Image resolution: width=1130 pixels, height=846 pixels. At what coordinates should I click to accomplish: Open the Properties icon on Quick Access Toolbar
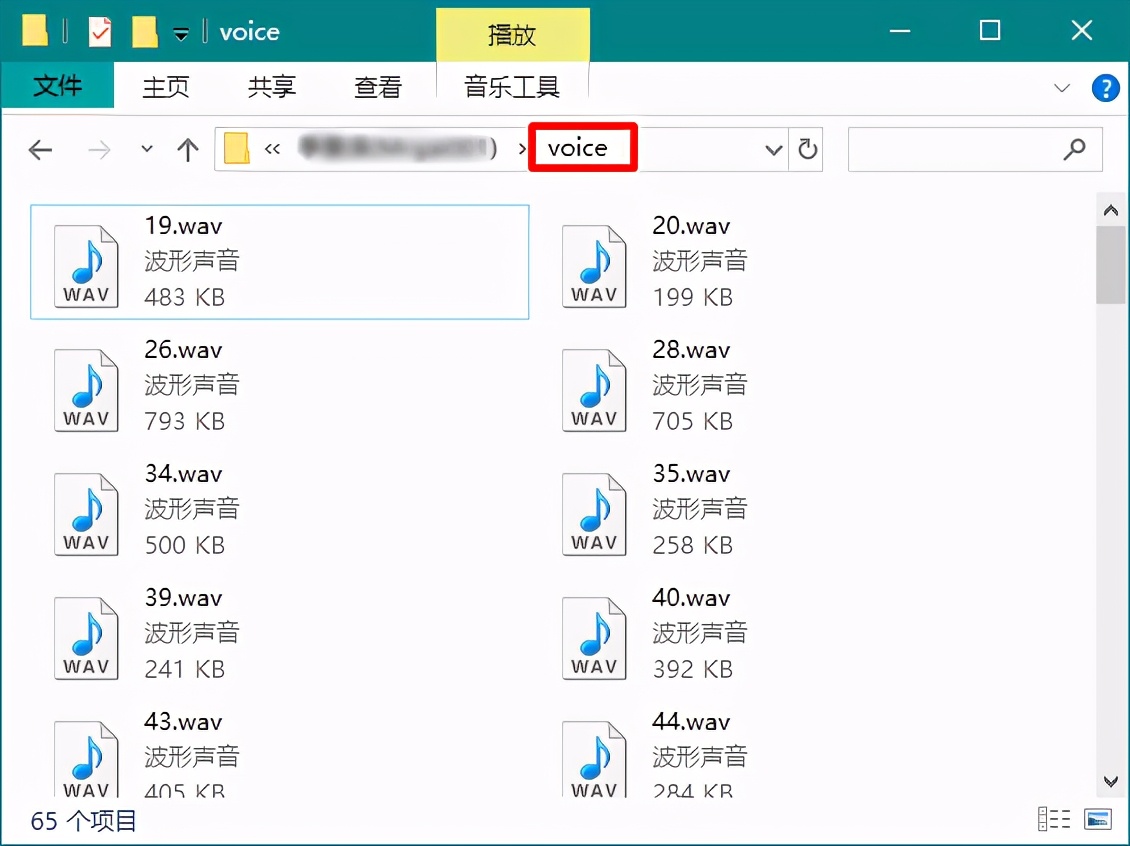pos(100,31)
